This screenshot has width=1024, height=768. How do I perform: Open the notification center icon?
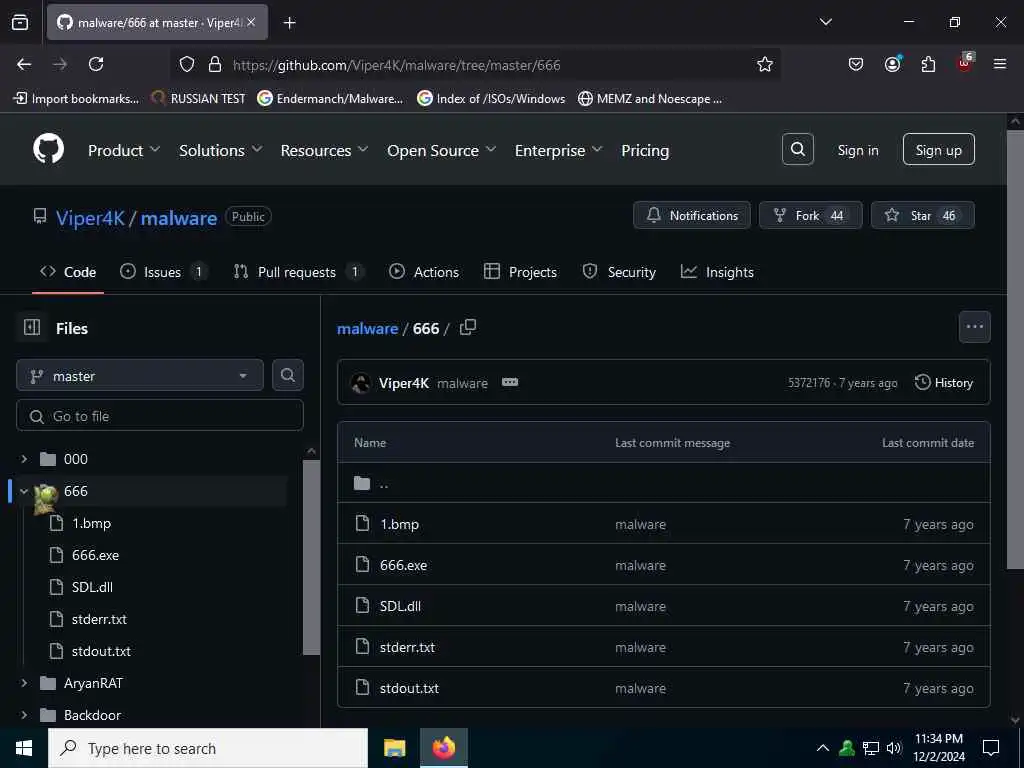click(991, 748)
